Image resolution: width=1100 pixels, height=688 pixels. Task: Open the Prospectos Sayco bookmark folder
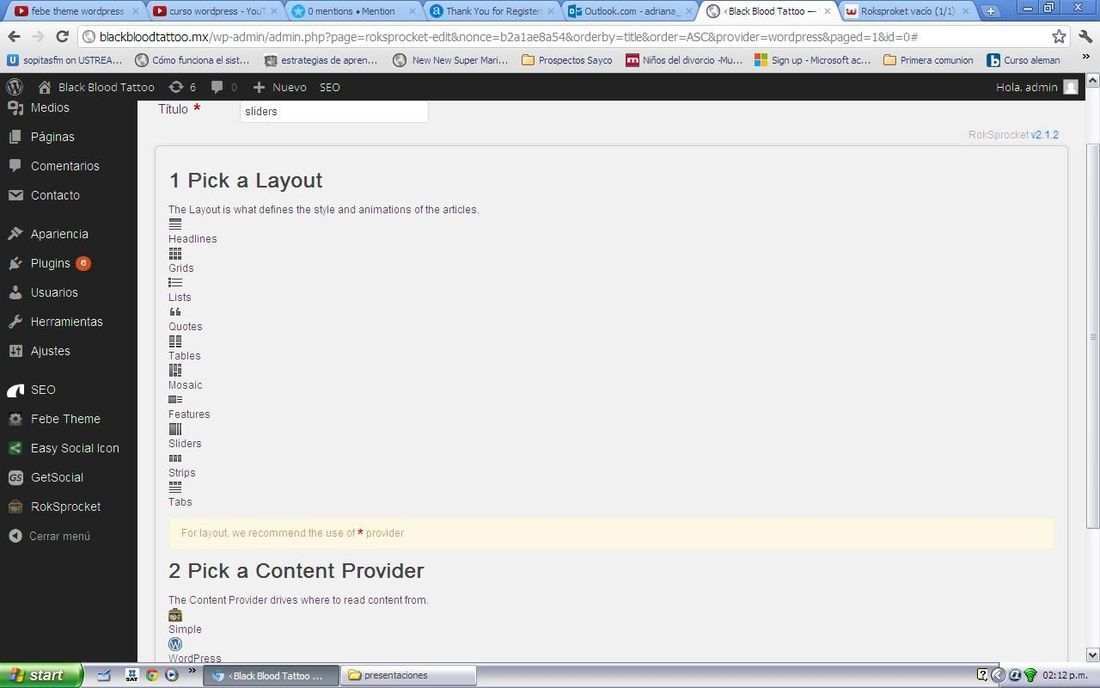567,60
